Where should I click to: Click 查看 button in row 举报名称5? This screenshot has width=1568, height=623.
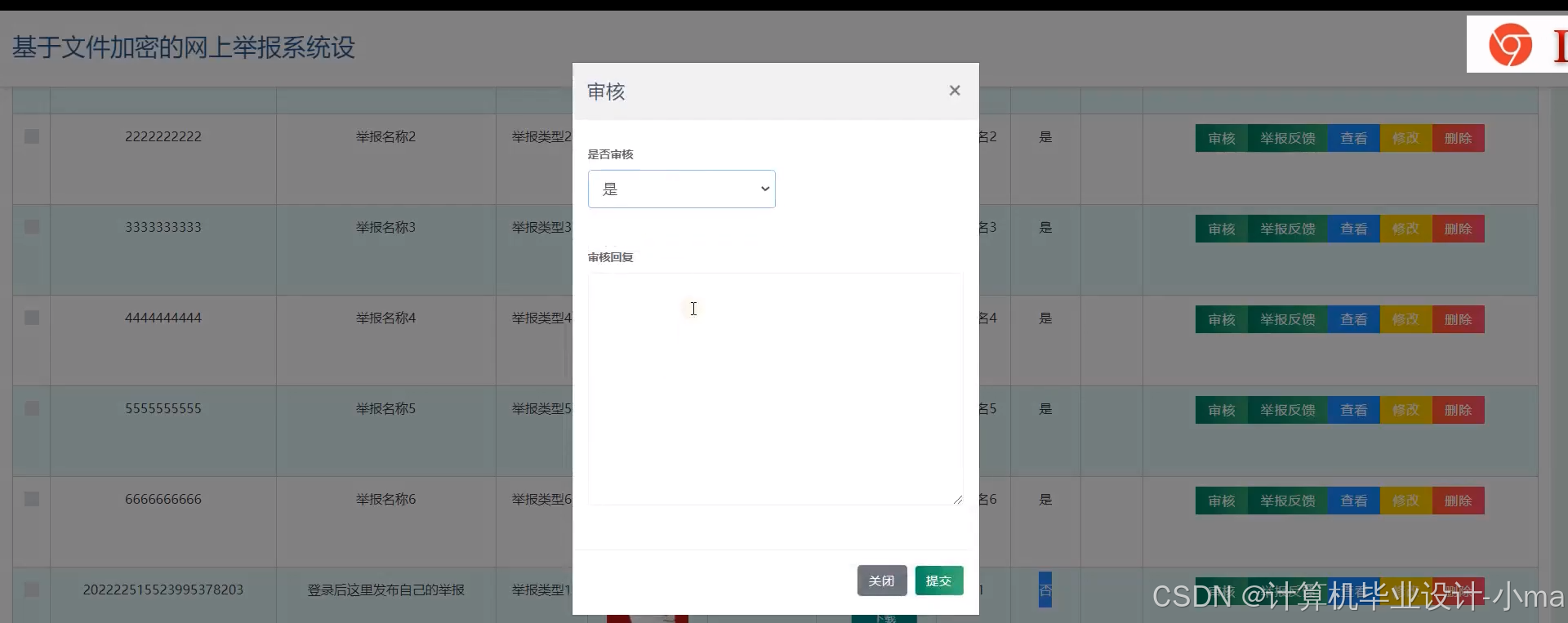click(1354, 411)
